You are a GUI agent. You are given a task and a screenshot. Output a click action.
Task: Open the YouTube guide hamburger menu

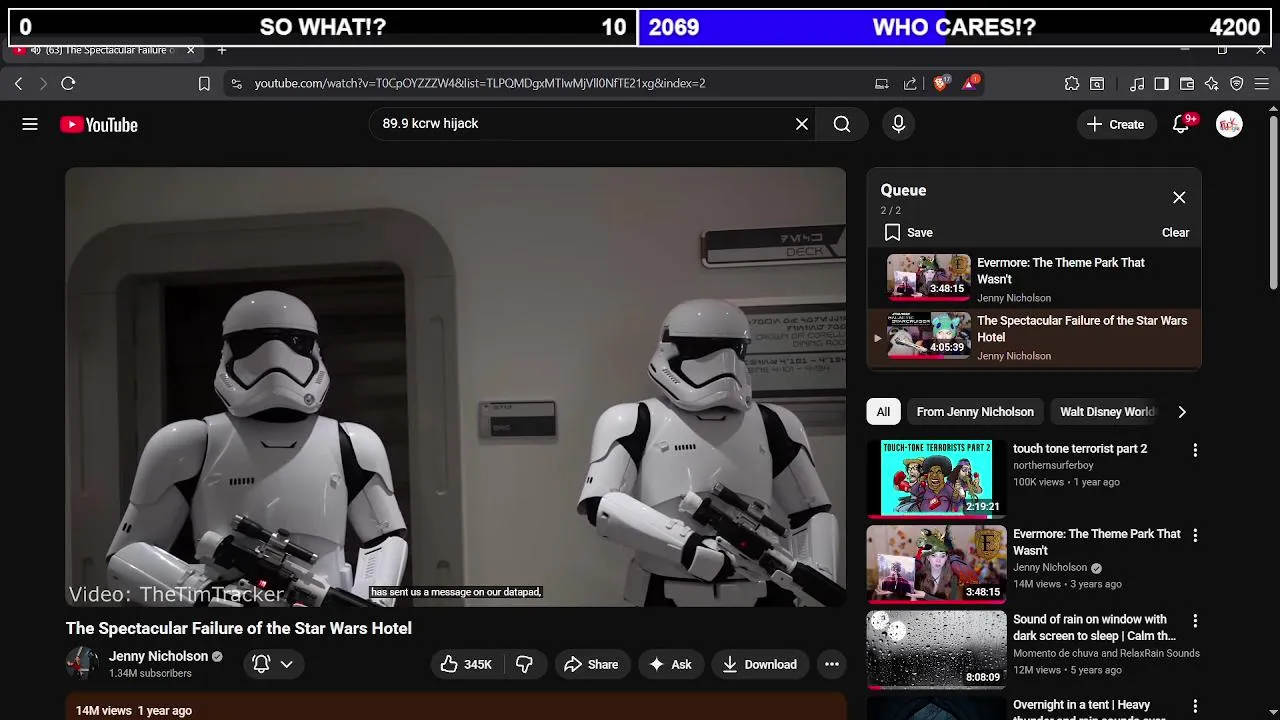coord(30,125)
